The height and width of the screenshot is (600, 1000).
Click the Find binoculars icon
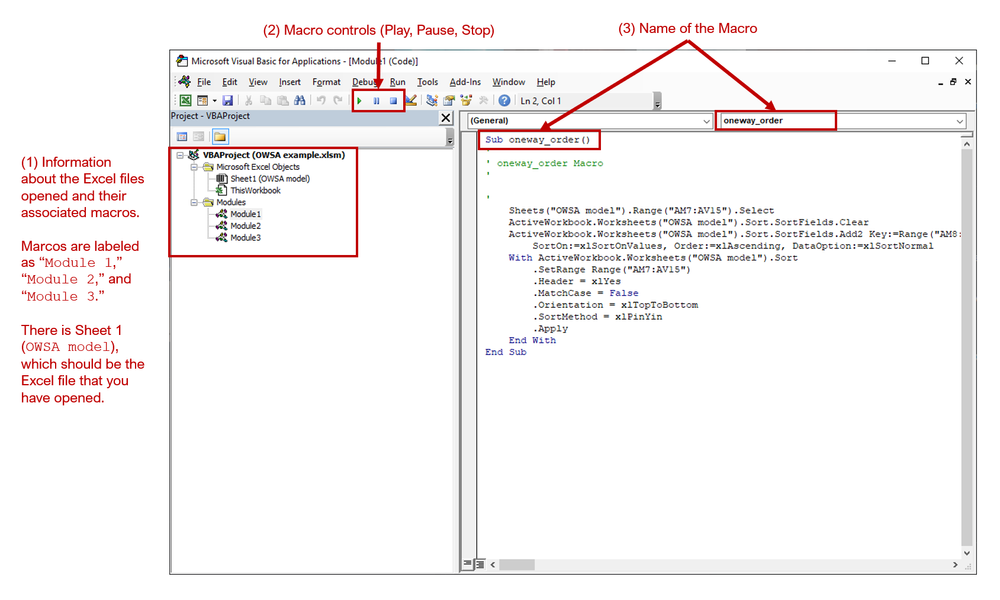[x=300, y=100]
